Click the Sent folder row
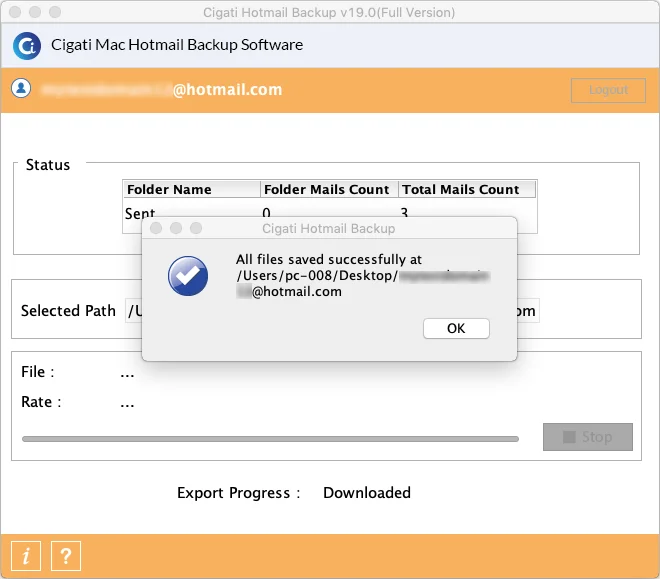The height and width of the screenshot is (579, 660). [x=330, y=213]
